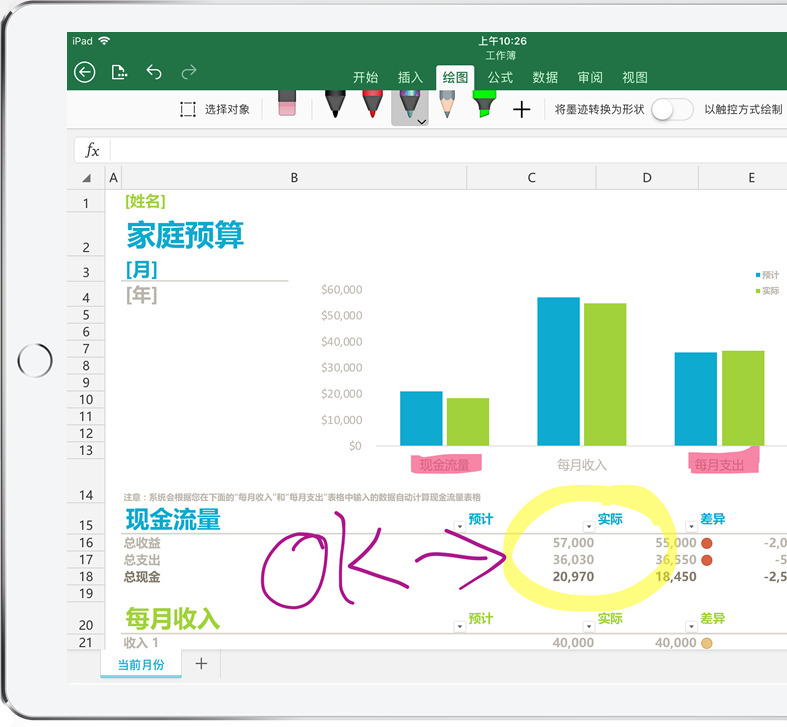Click the formula bar input field
787x727 pixels.
(x=440, y=150)
